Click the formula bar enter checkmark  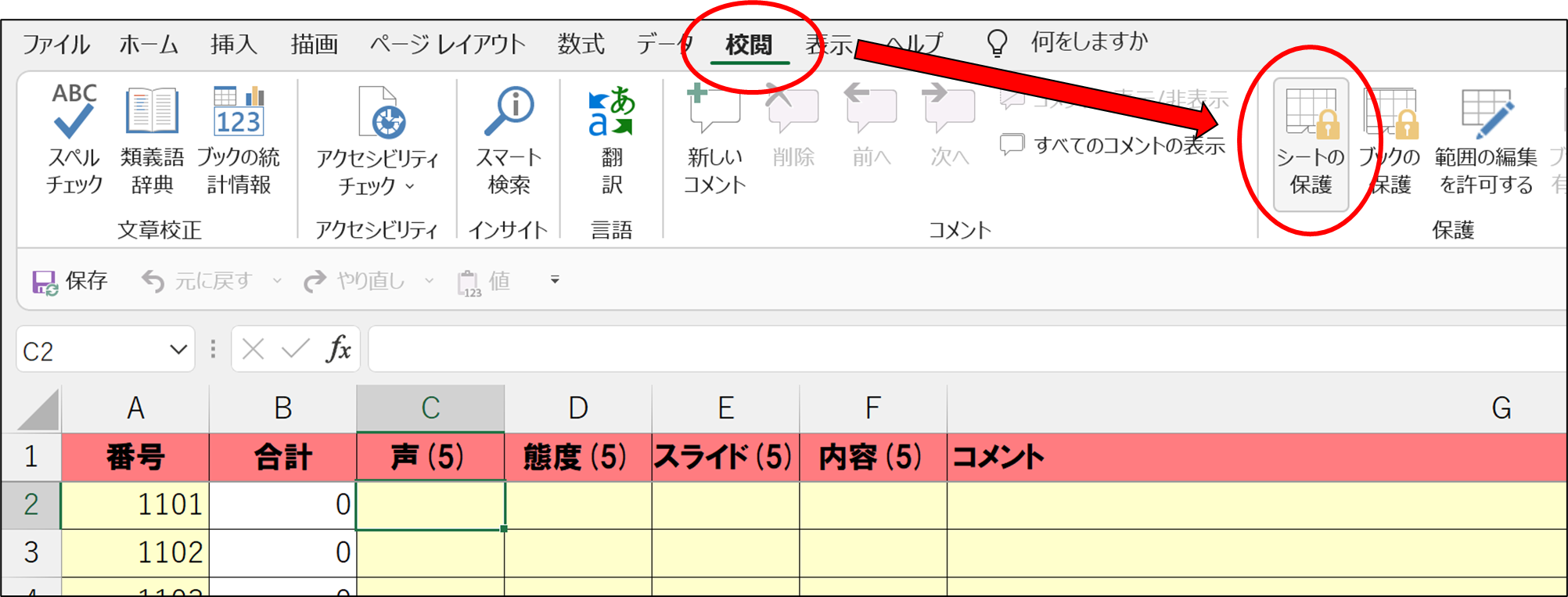[296, 349]
